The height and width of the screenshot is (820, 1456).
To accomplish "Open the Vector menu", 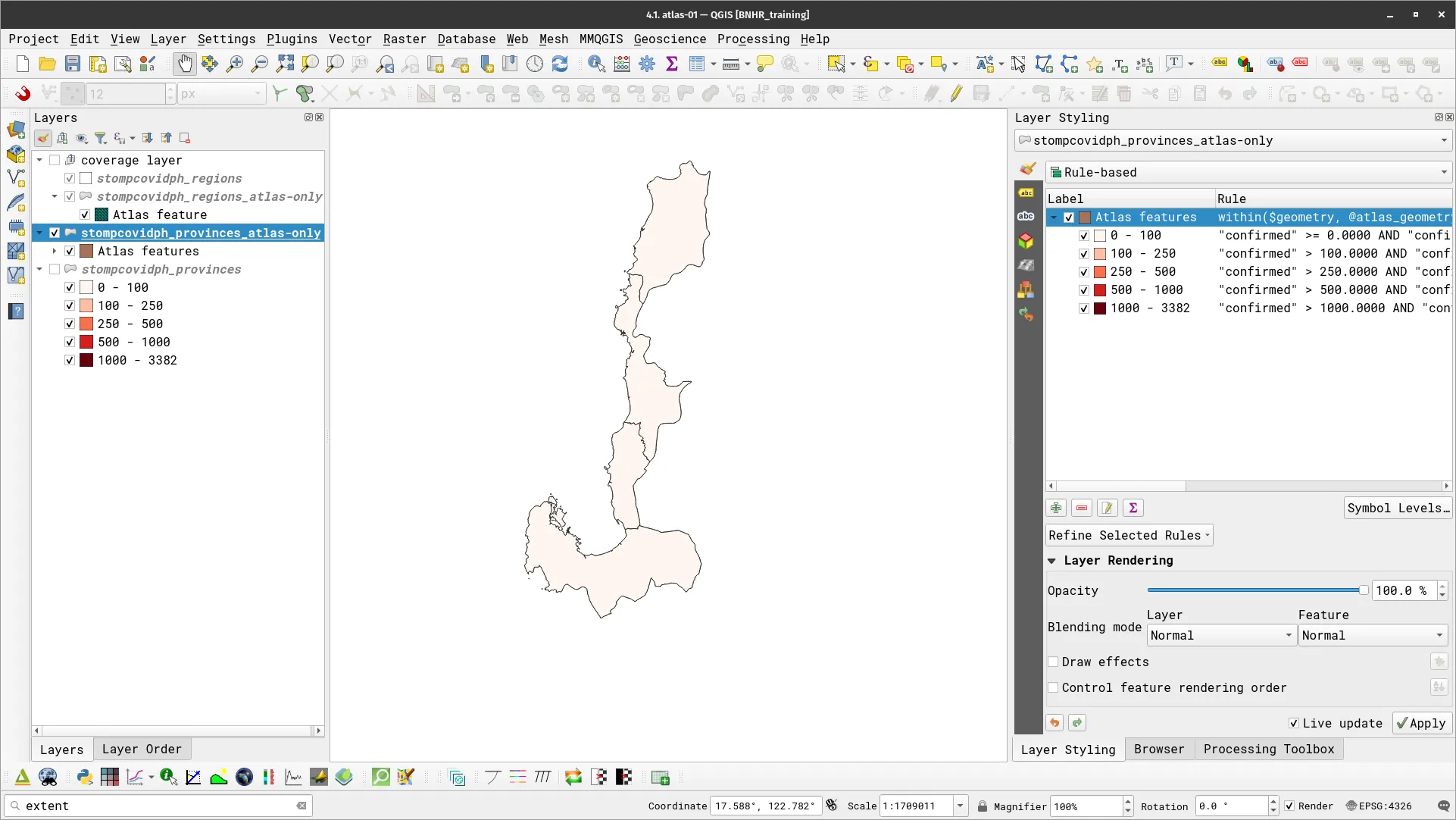I will (x=350, y=39).
